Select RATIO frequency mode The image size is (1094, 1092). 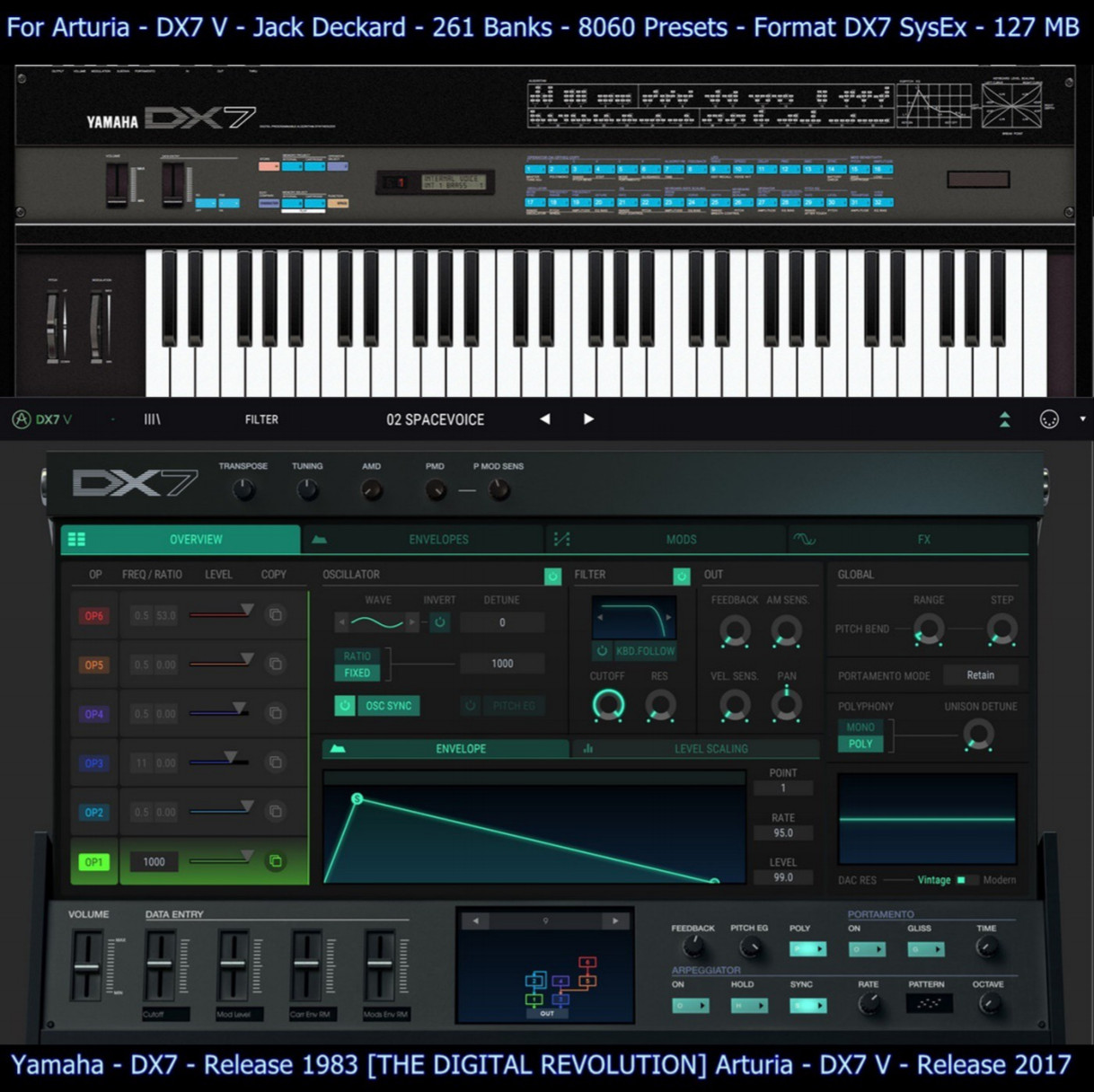coord(357,656)
